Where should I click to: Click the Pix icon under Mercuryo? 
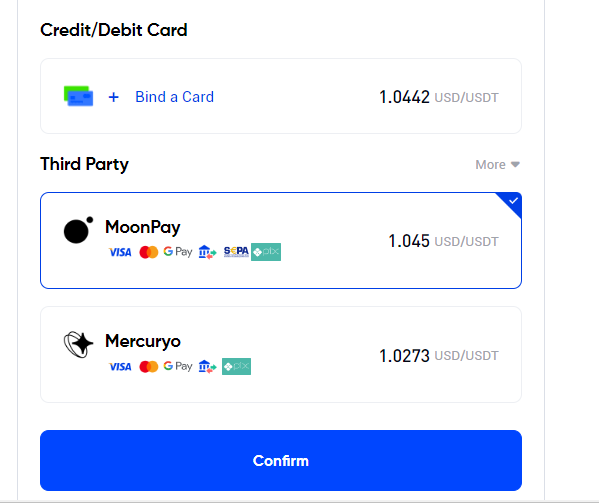(x=236, y=366)
